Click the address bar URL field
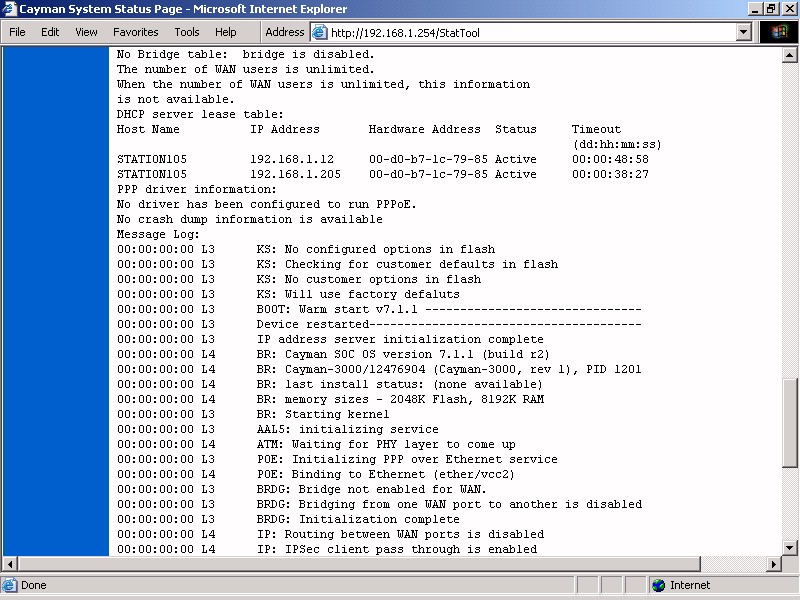This screenshot has width=800, height=600. [531, 33]
